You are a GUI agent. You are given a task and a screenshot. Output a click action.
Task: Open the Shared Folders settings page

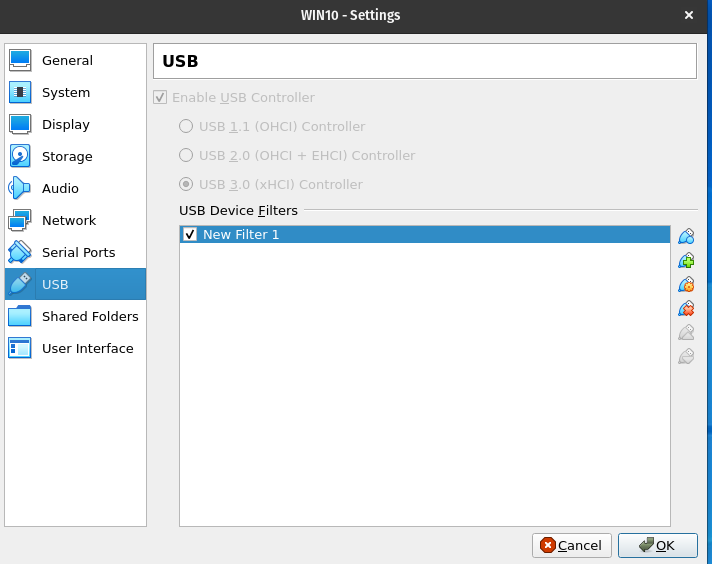89,317
